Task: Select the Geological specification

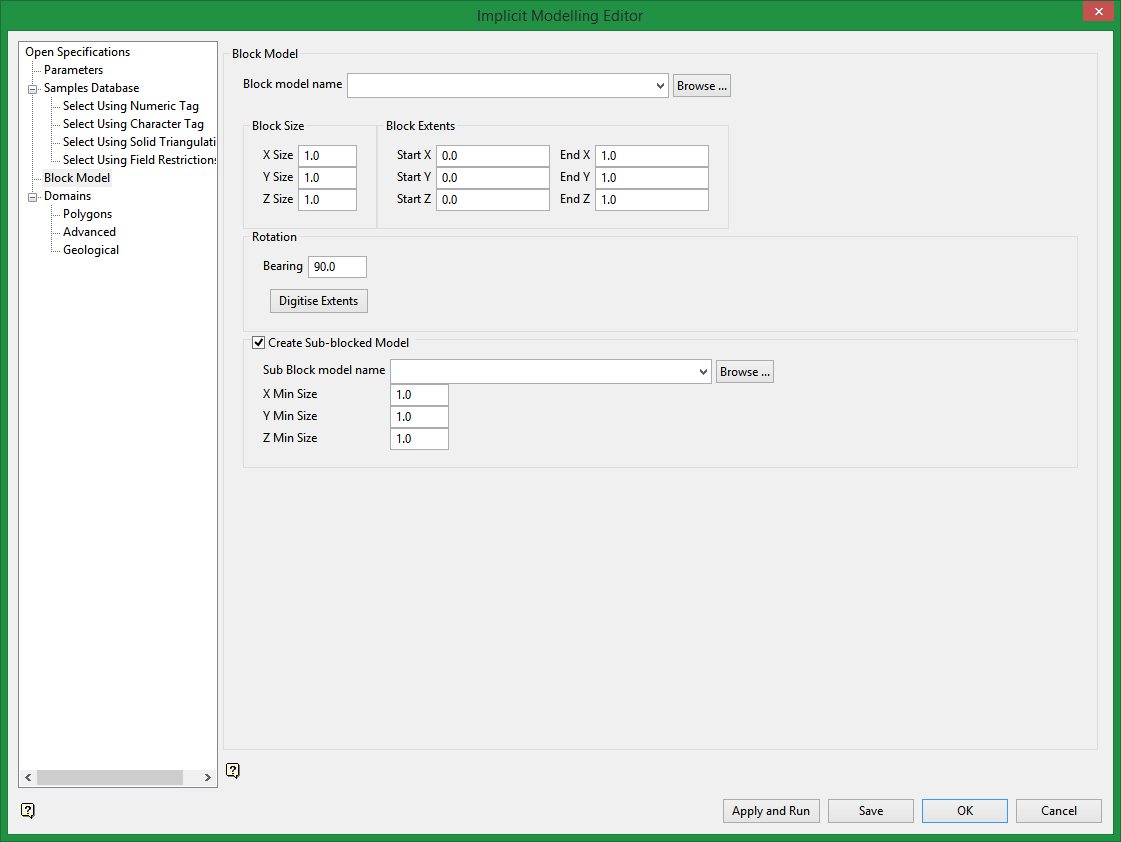Action: tap(90, 249)
